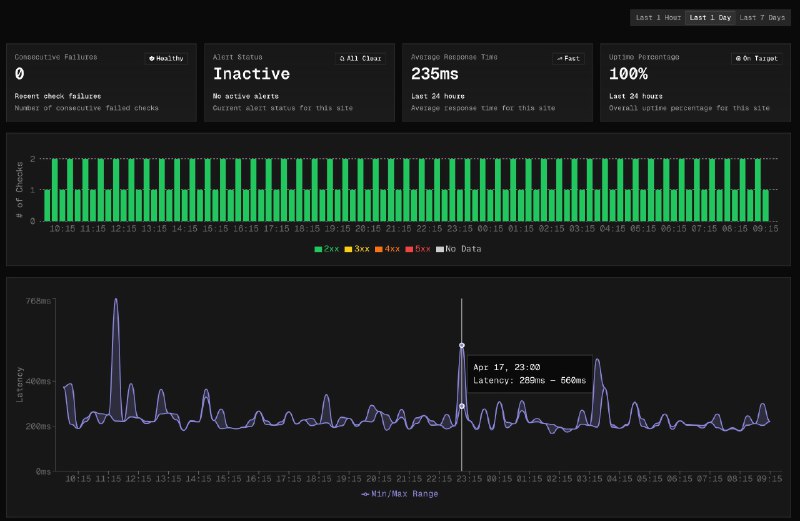Image resolution: width=800 pixels, height=521 pixels.
Task: Click the All Clear bell badge
Action: pos(362,58)
